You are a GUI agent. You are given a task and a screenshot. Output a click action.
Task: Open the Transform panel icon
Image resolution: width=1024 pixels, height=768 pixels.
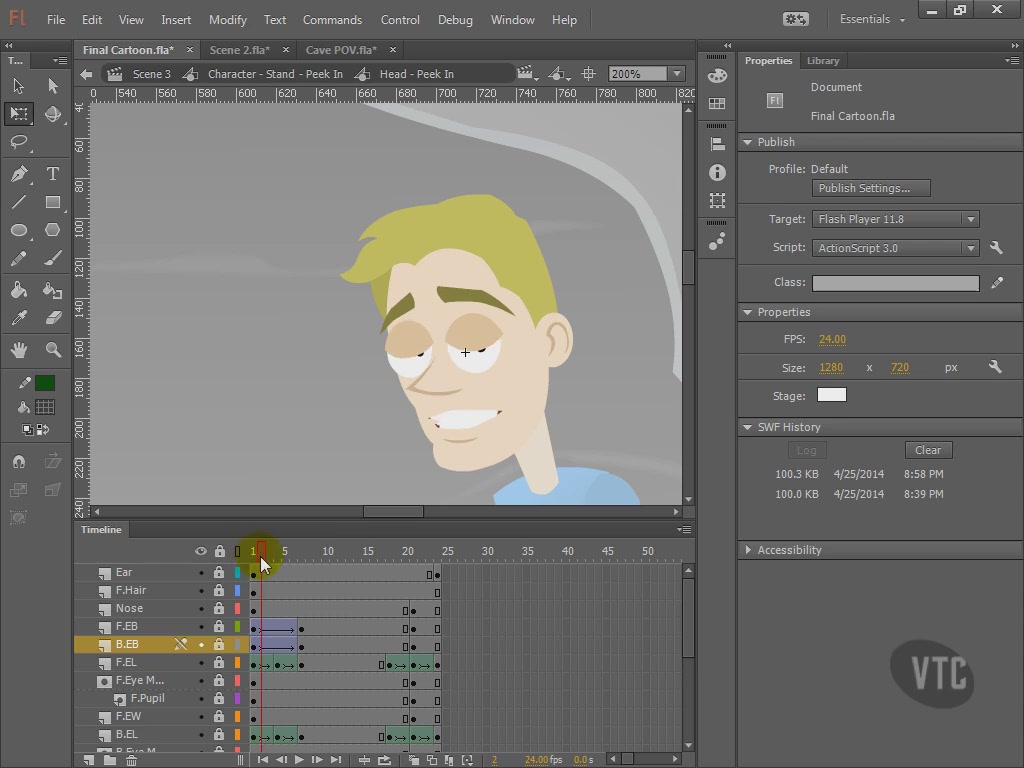[x=717, y=200]
